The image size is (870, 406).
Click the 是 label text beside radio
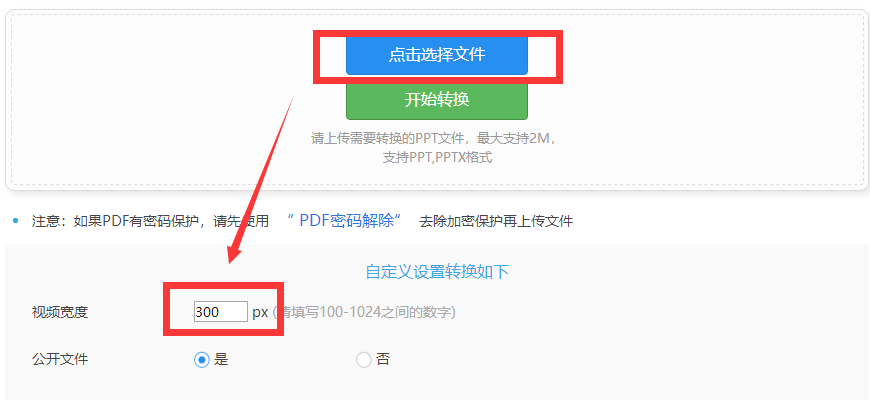tap(221, 359)
